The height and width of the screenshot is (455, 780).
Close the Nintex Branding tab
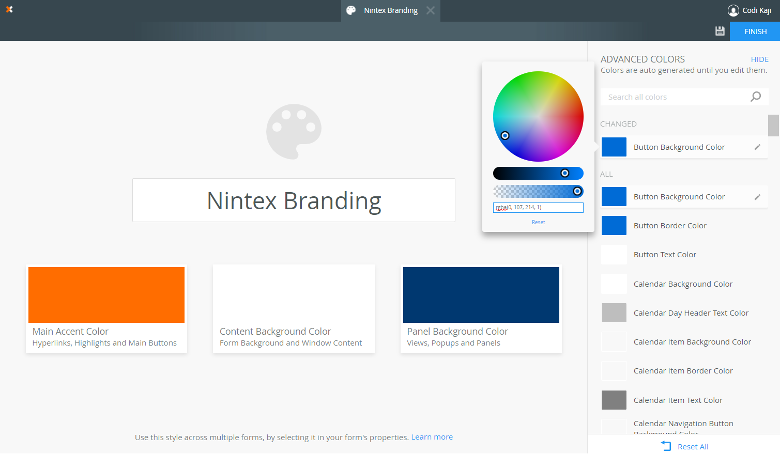[430, 10]
